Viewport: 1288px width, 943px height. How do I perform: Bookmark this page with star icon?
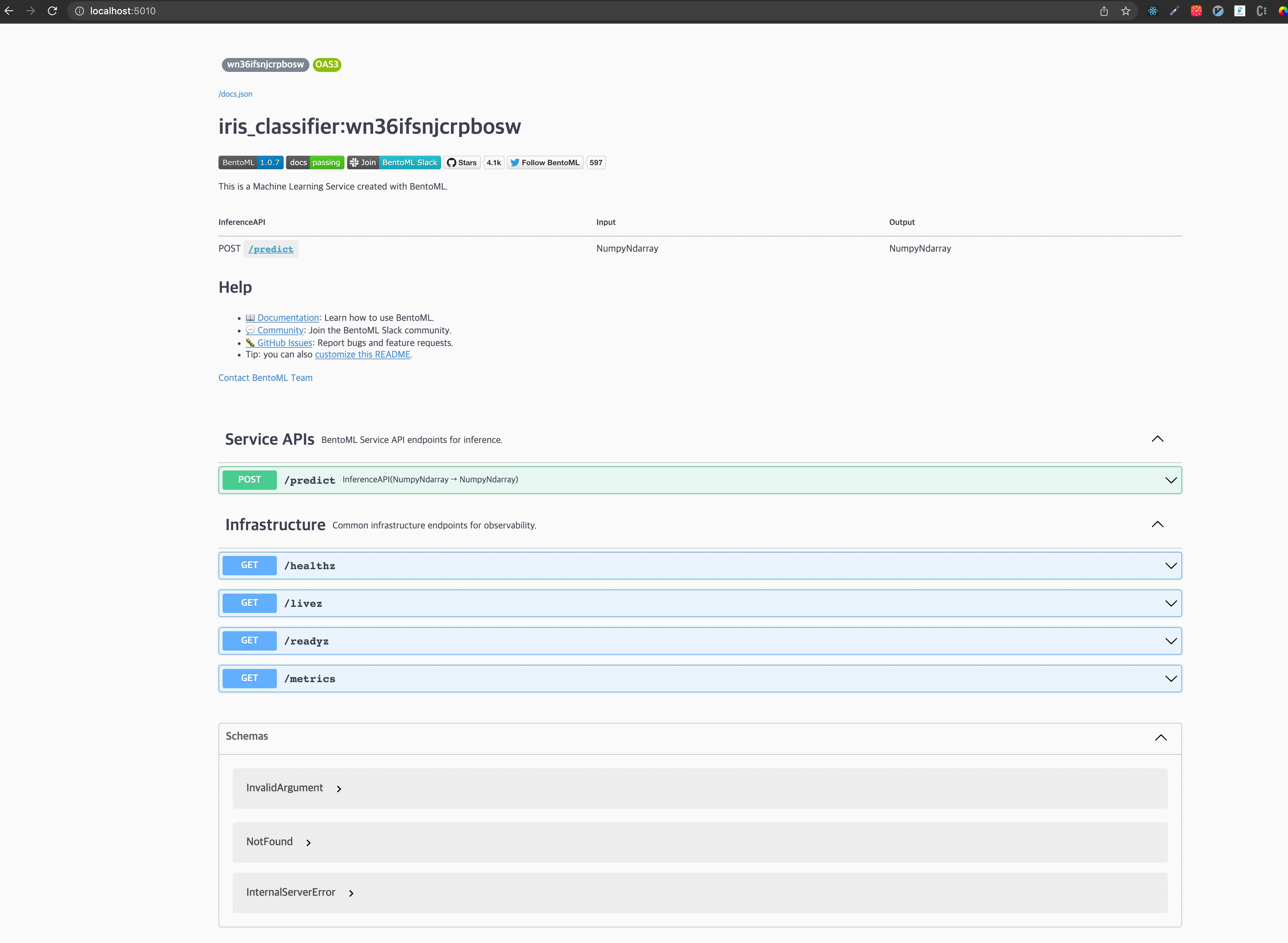(x=1125, y=11)
